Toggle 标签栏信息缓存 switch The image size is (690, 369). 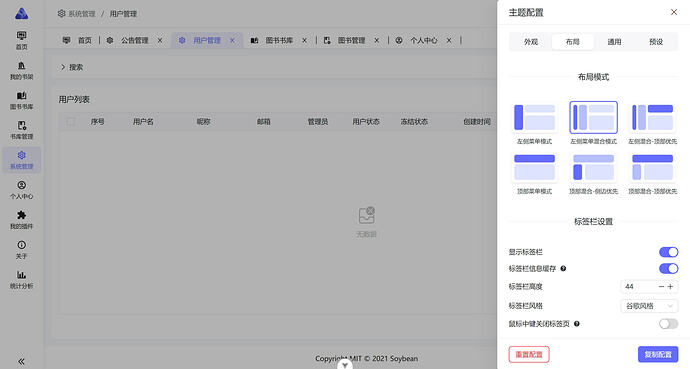pyautogui.click(x=668, y=268)
